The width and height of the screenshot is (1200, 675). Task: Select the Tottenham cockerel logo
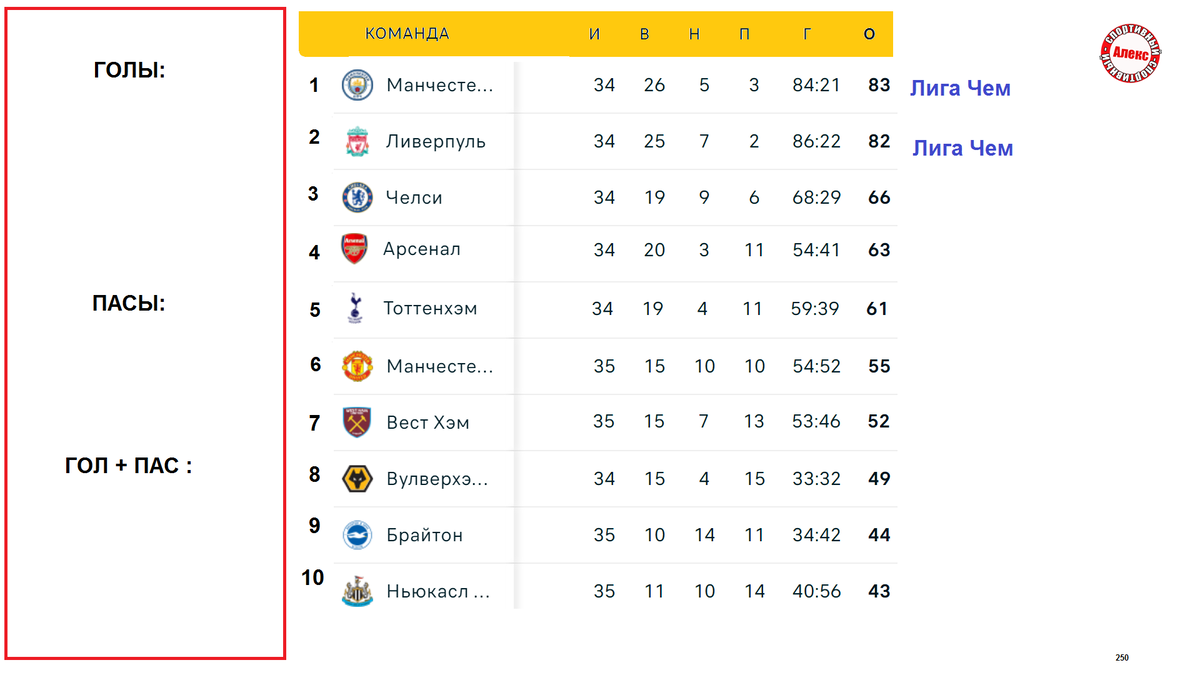pyautogui.click(x=355, y=308)
